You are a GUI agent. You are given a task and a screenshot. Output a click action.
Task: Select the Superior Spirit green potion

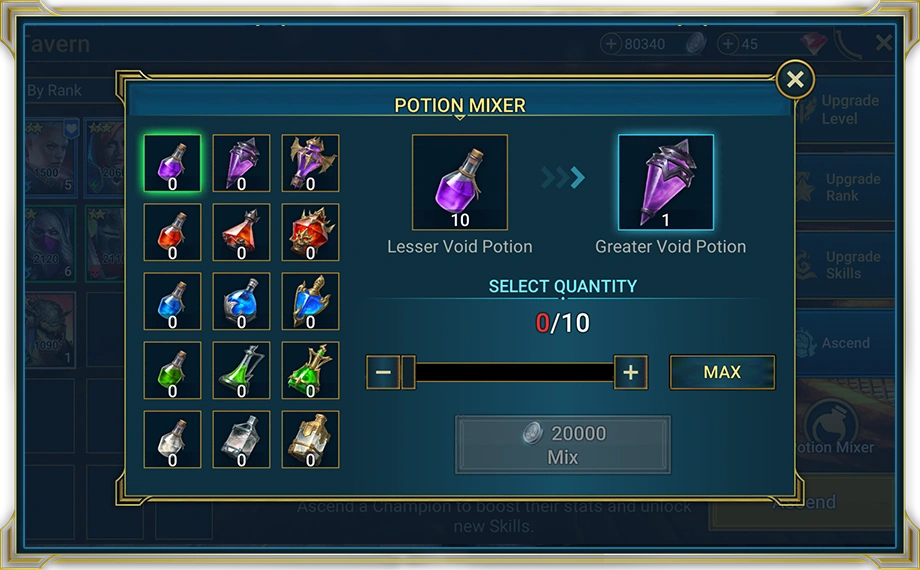pyautogui.click(x=310, y=370)
